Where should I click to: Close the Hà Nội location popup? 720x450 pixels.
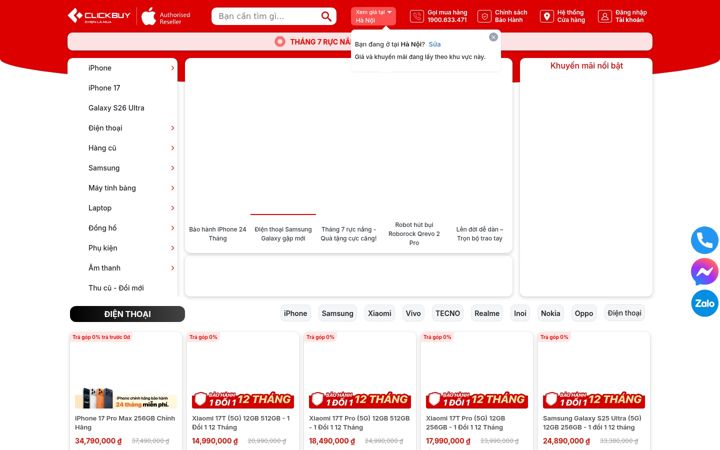(493, 37)
